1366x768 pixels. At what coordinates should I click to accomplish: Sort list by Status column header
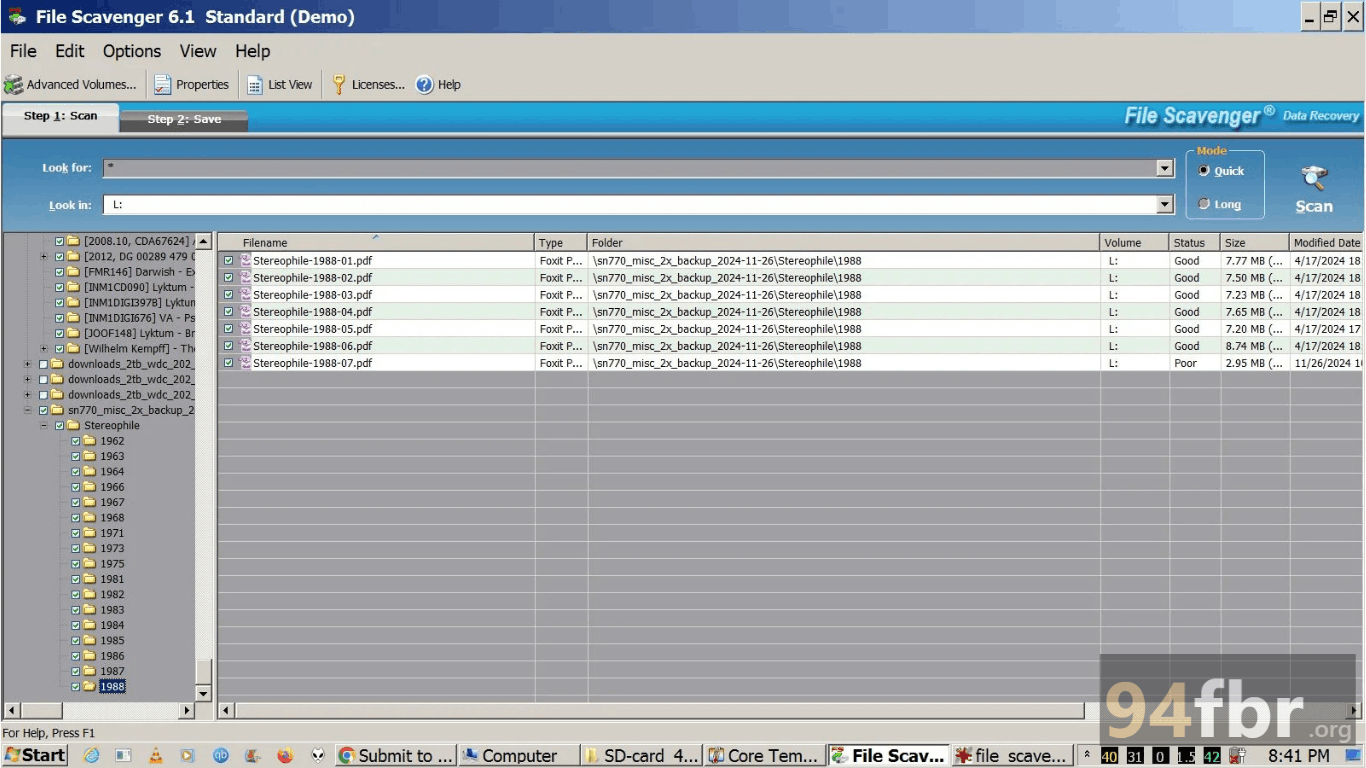(1195, 243)
